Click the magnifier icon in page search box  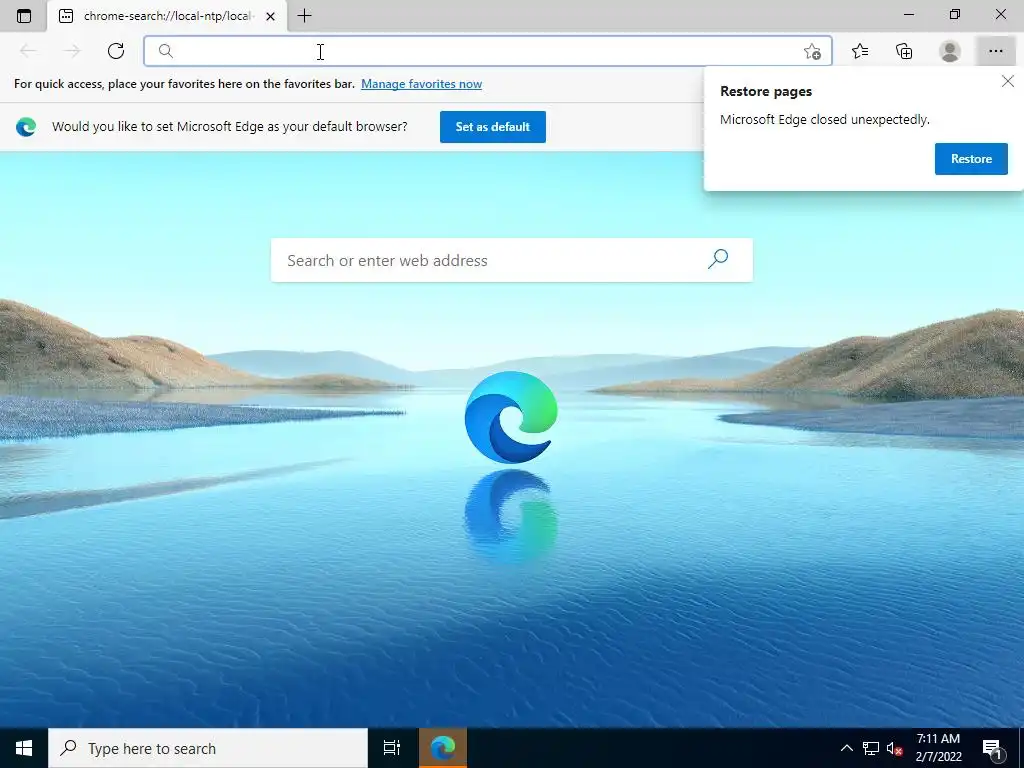coord(718,259)
